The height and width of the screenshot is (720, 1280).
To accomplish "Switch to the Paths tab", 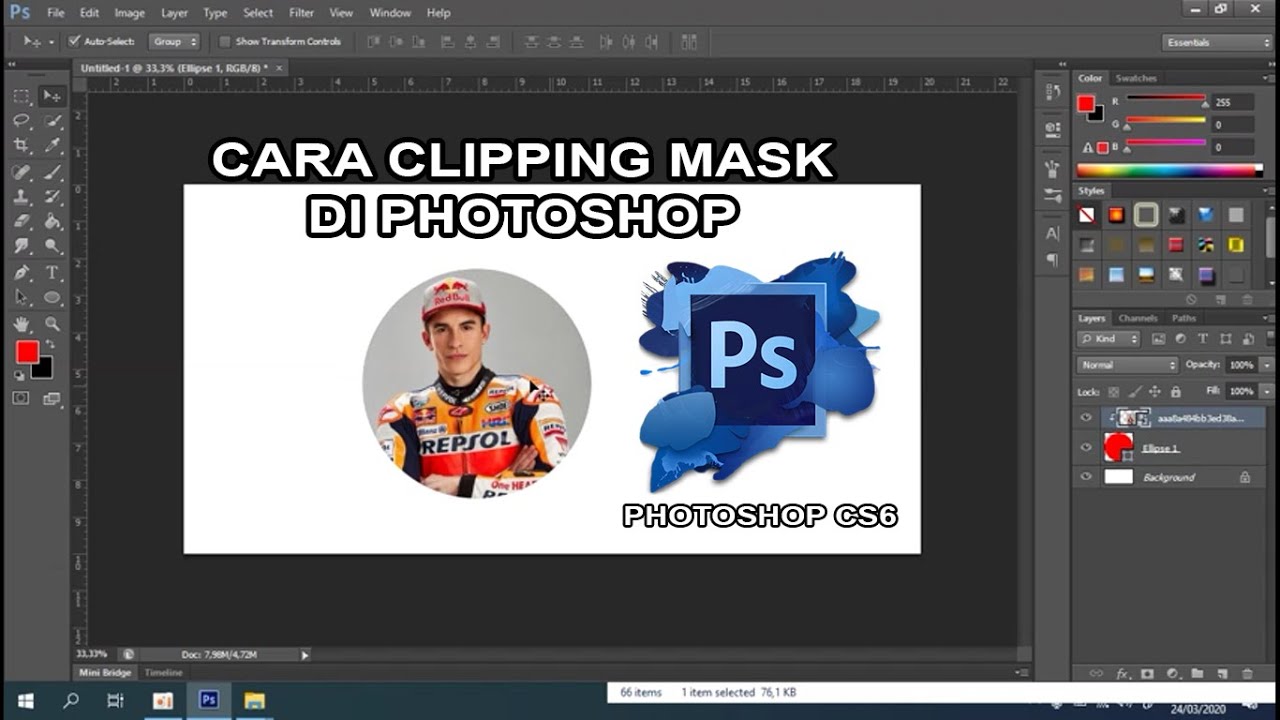I will [1184, 318].
